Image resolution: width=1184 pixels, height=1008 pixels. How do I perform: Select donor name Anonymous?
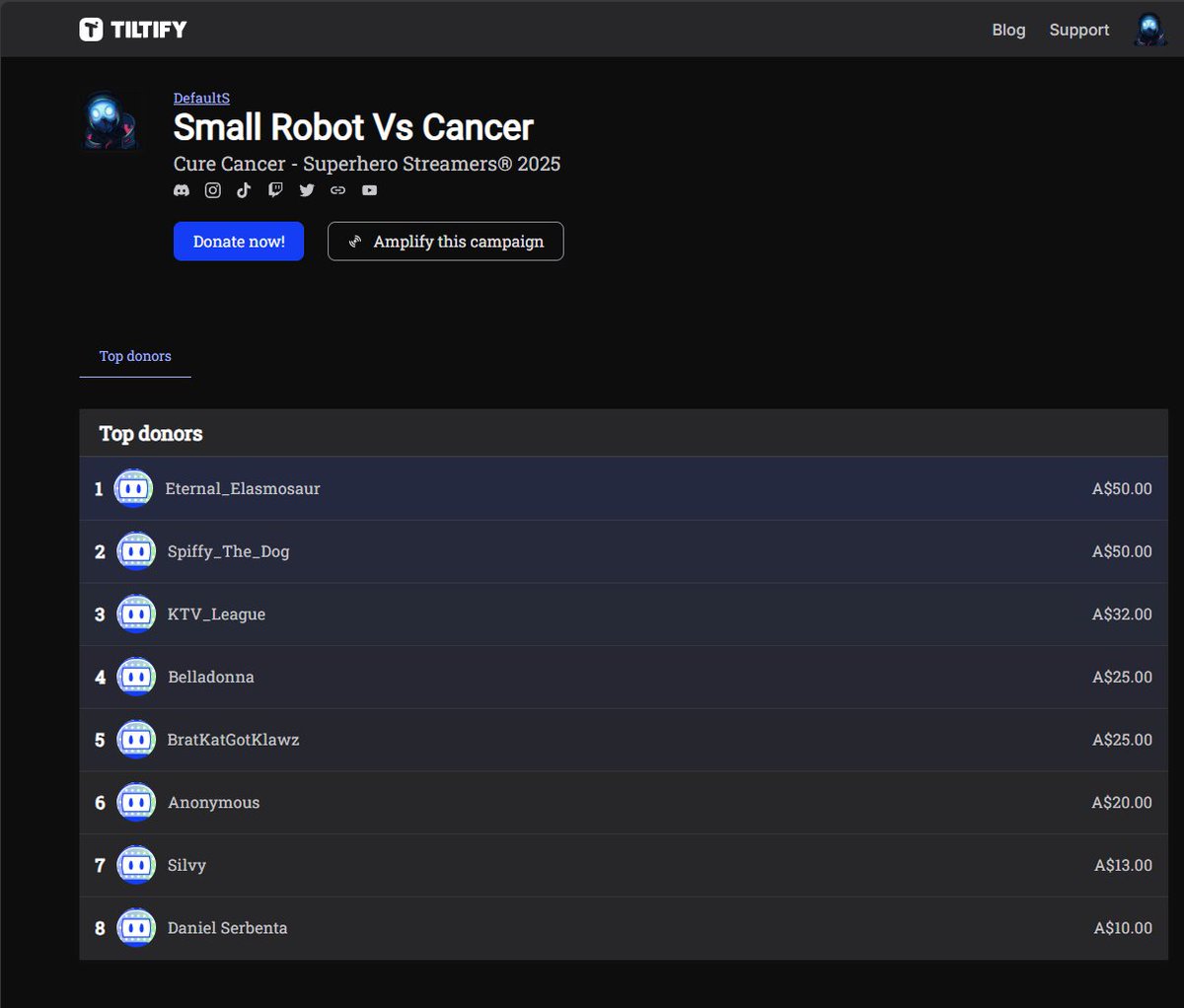(214, 803)
